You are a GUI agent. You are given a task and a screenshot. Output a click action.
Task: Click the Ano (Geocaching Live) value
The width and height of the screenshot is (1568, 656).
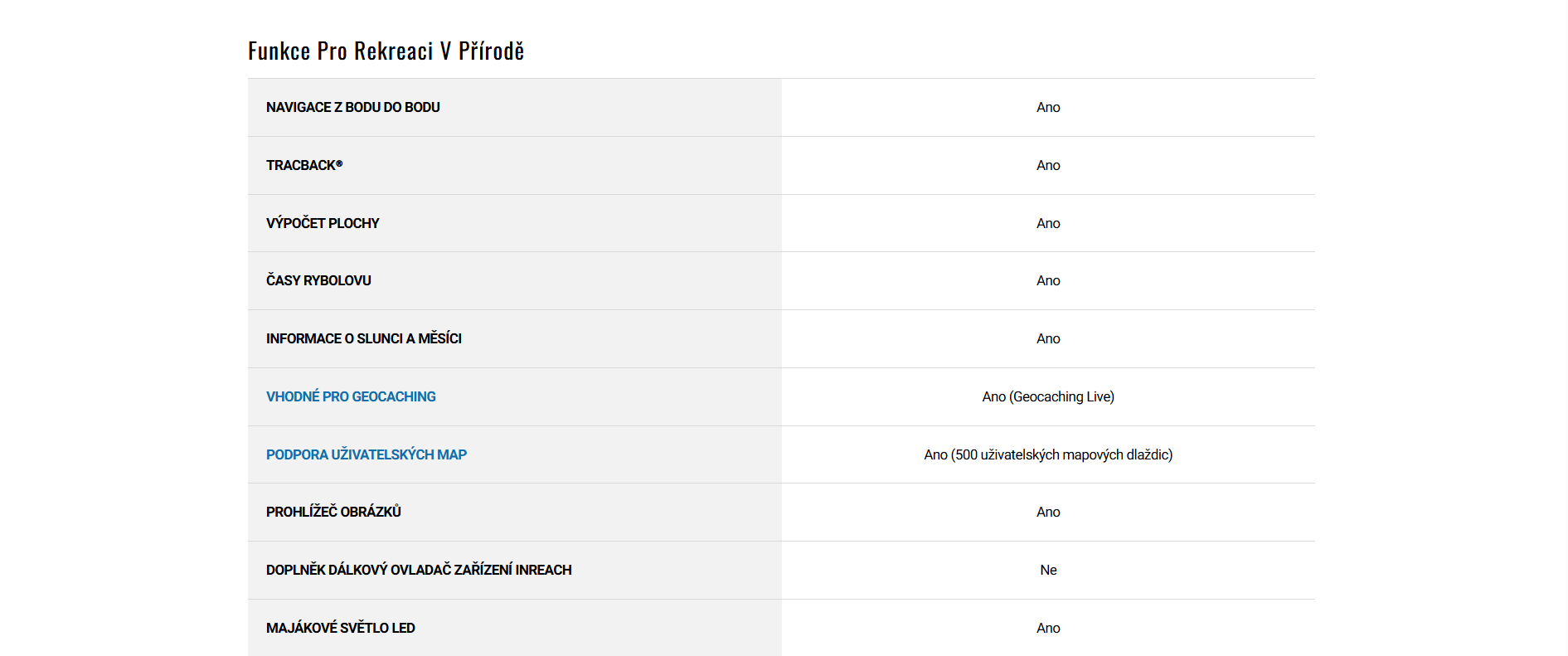point(1048,396)
